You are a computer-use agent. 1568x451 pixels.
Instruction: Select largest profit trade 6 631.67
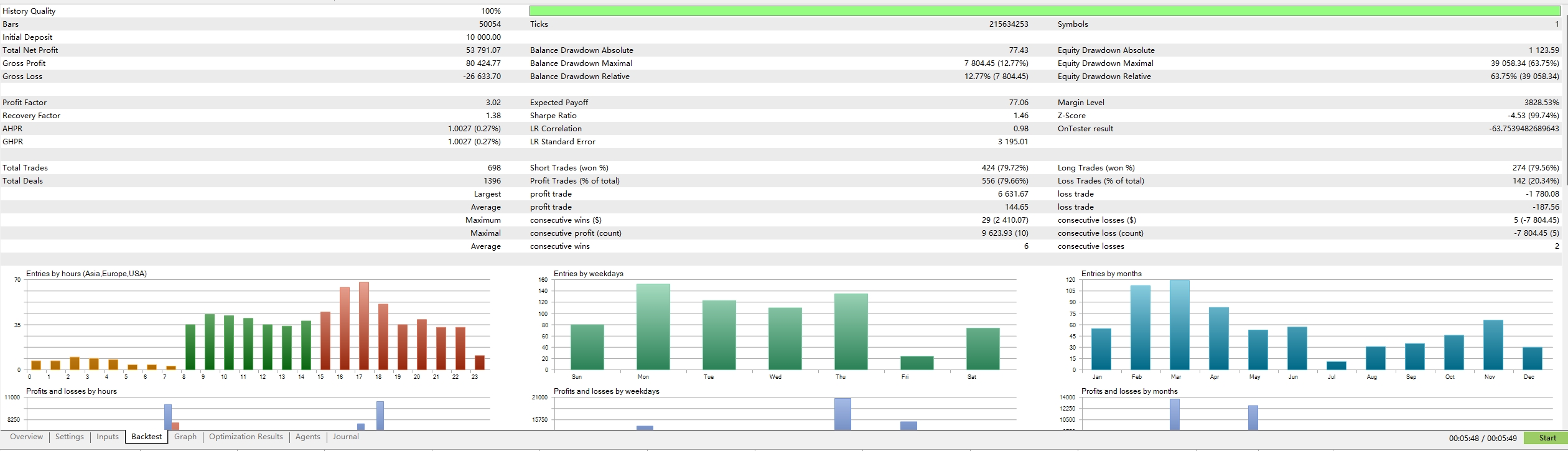point(1014,194)
